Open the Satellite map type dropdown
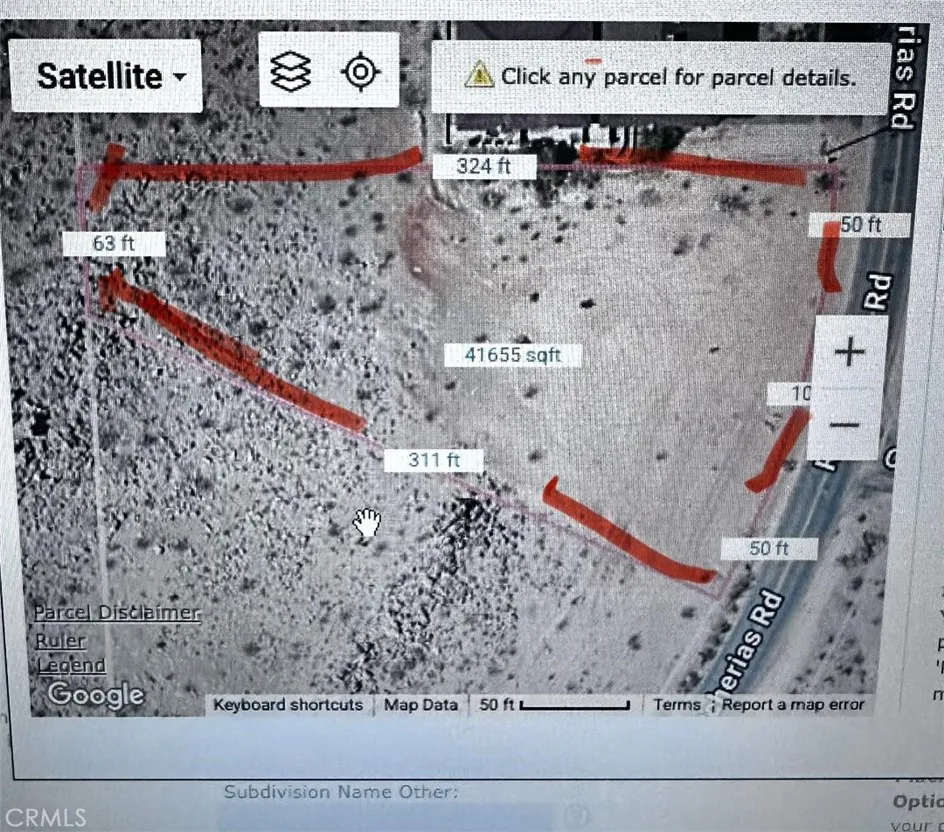The height and width of the screenshot is (832, 944). pos(107,76)
